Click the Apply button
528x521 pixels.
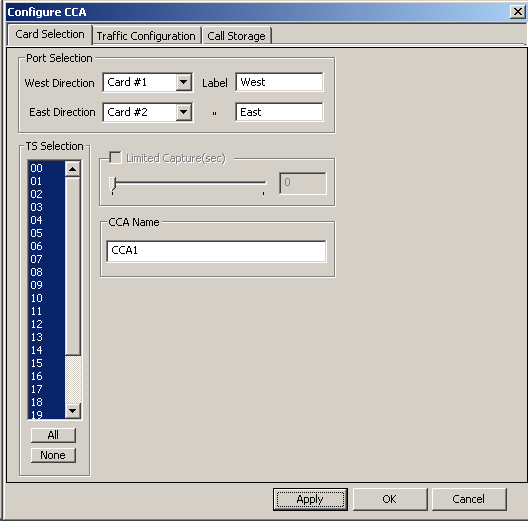click(x=310, y=499)
